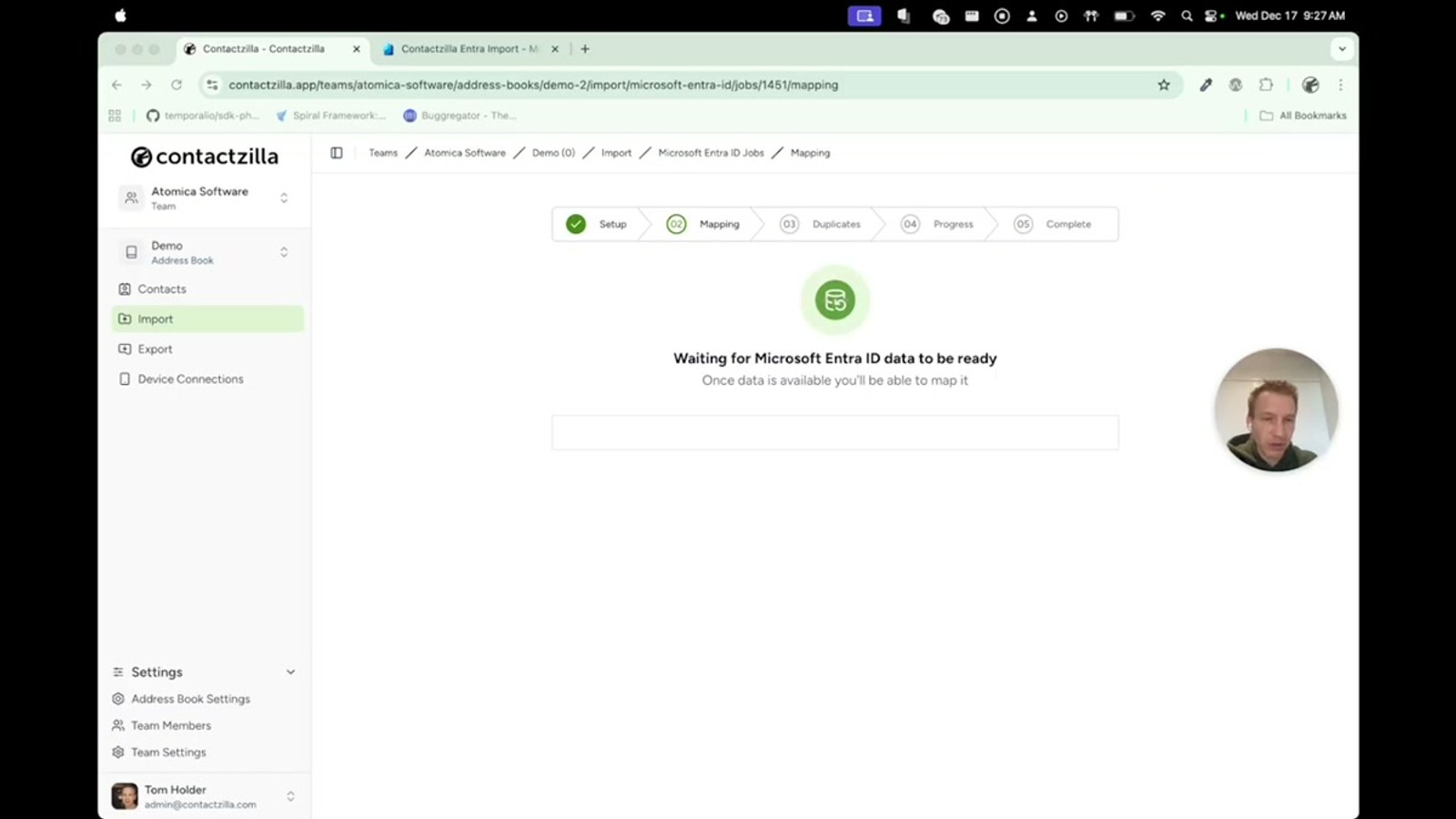The image size is (1456, 819).
Task: Click the Contacts sidebar icon
Action: click(125, 288)
